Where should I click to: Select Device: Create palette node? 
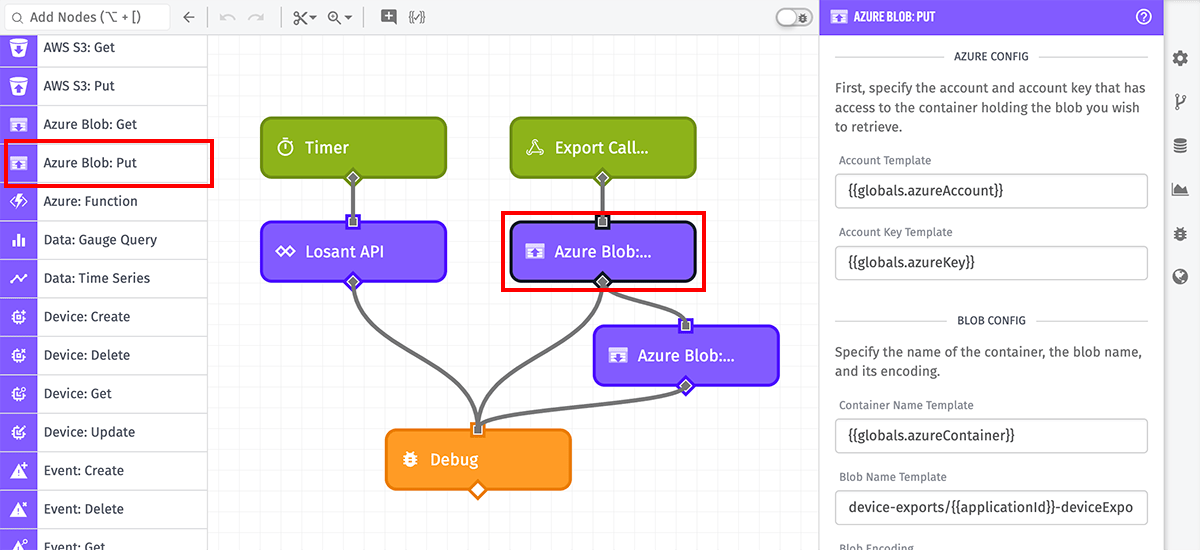click(x=103, y=317)
